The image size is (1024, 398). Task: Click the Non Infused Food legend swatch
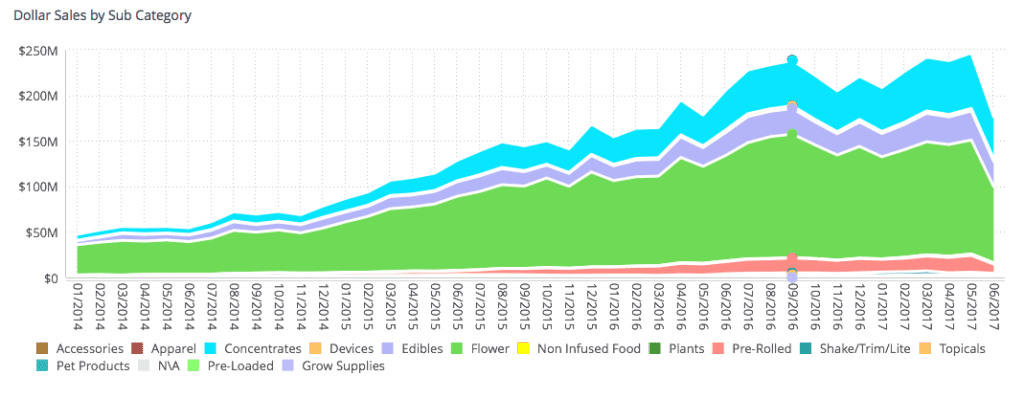(x=524, y=349)
